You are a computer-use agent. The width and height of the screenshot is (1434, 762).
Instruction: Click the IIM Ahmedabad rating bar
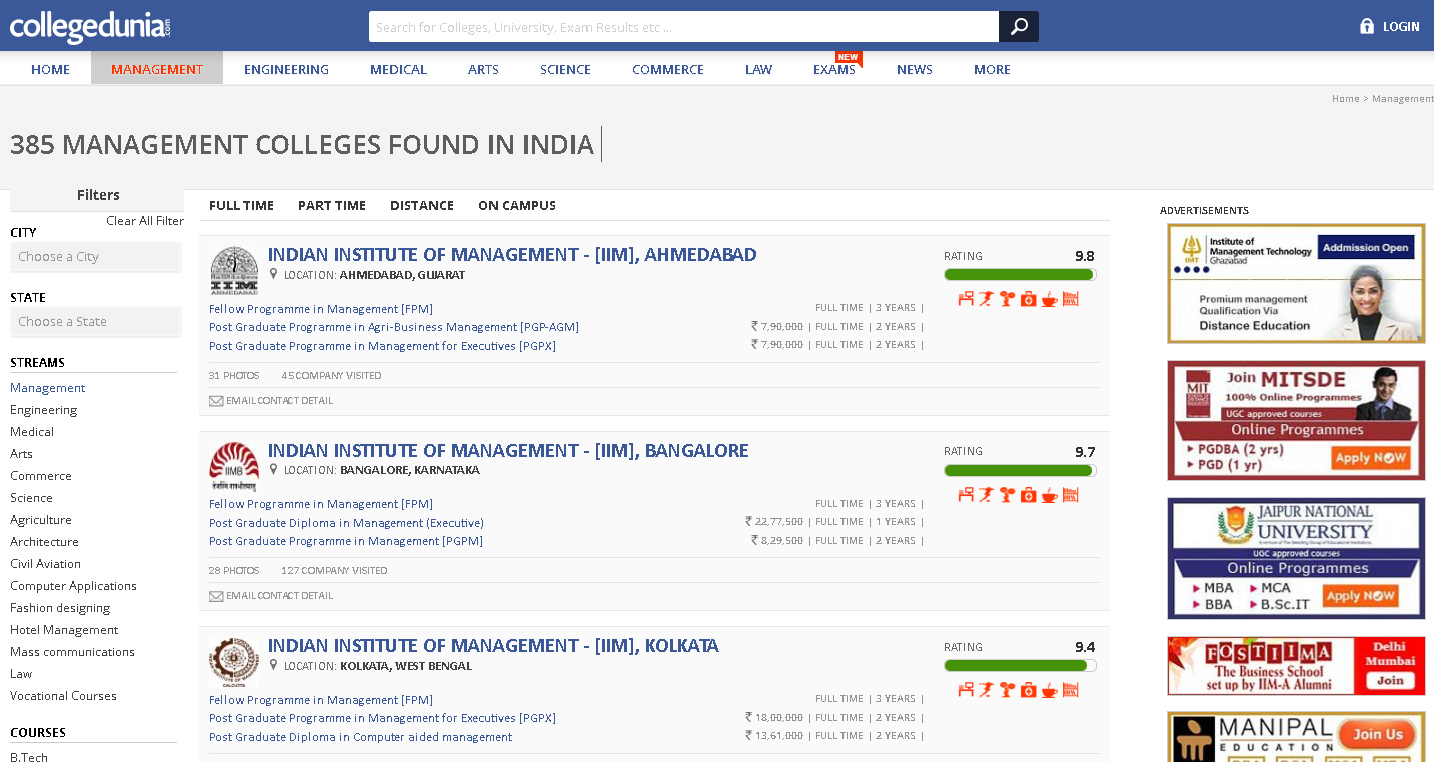click(1020, 275)
